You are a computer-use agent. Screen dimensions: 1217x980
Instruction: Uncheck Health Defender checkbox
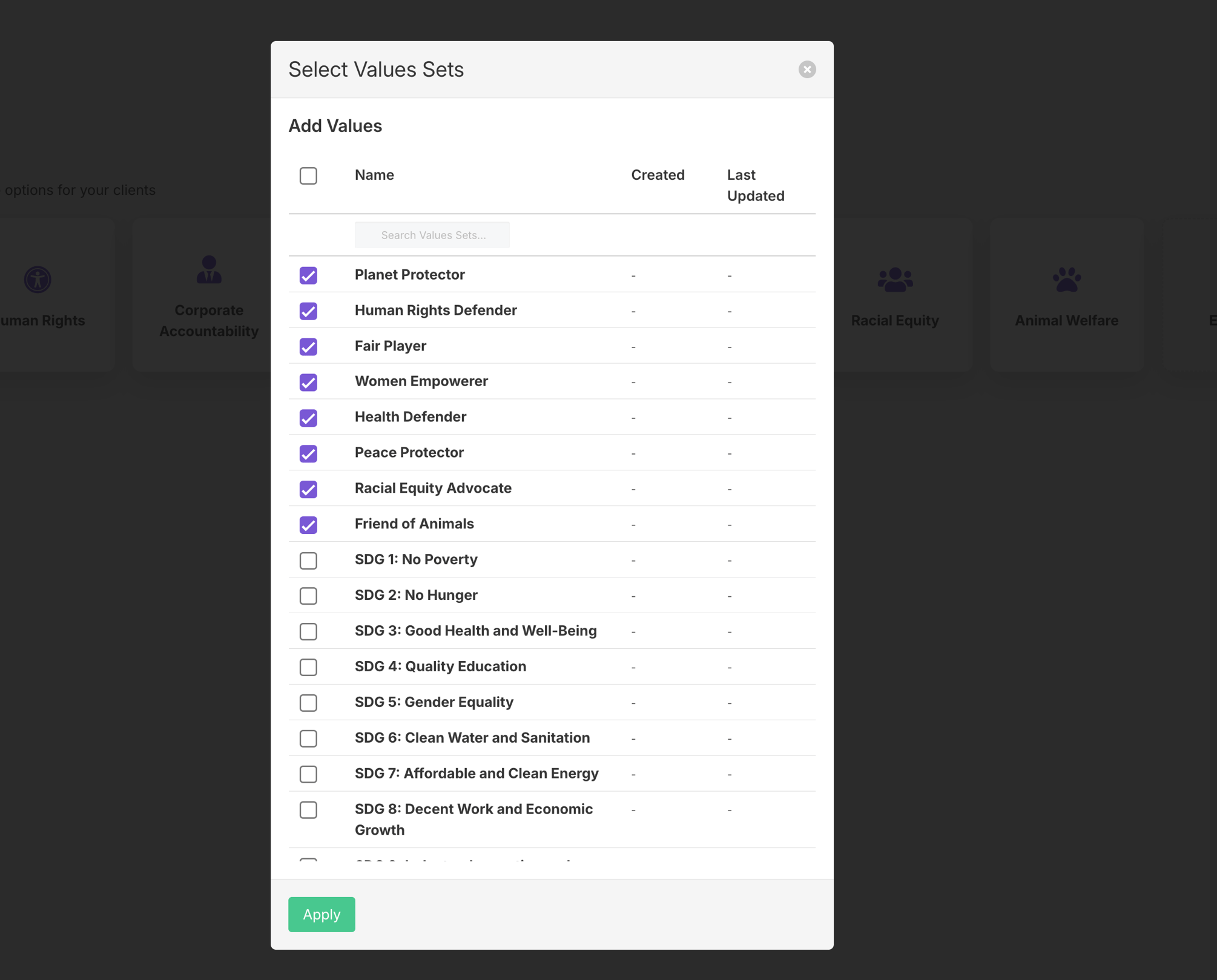[308, 418]
